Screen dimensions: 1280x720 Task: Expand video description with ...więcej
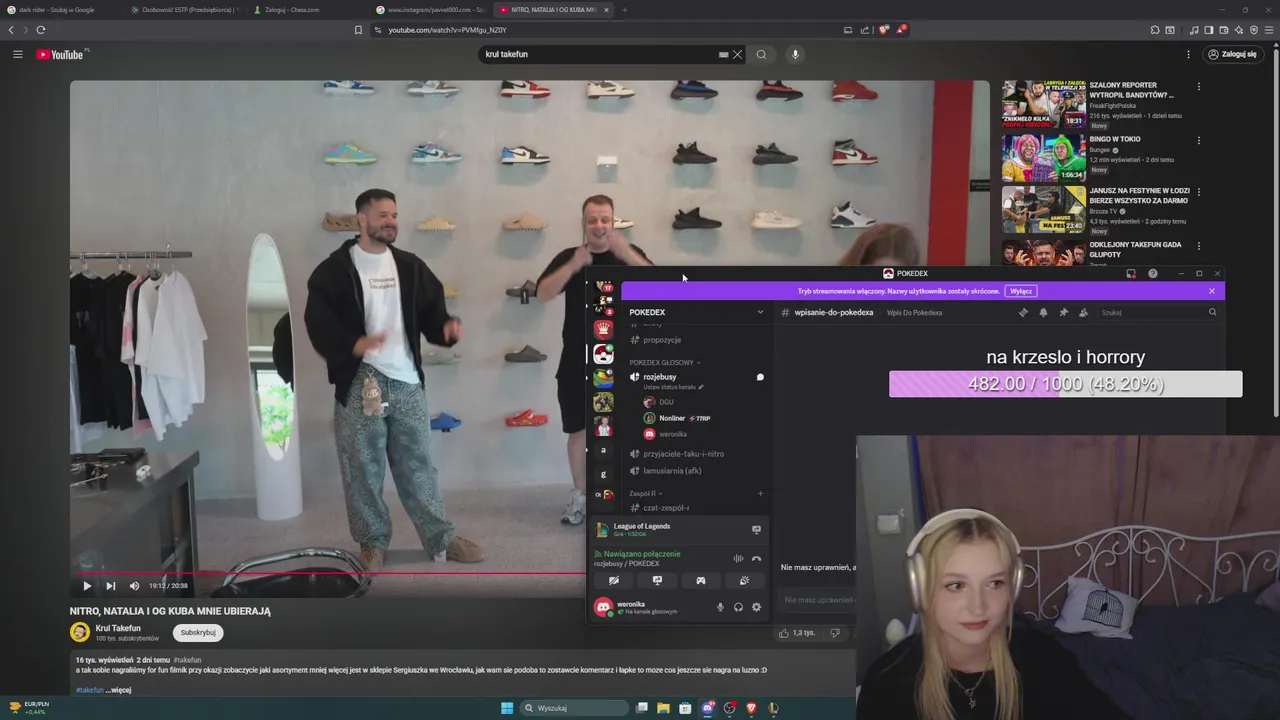(x=120, y=690)
